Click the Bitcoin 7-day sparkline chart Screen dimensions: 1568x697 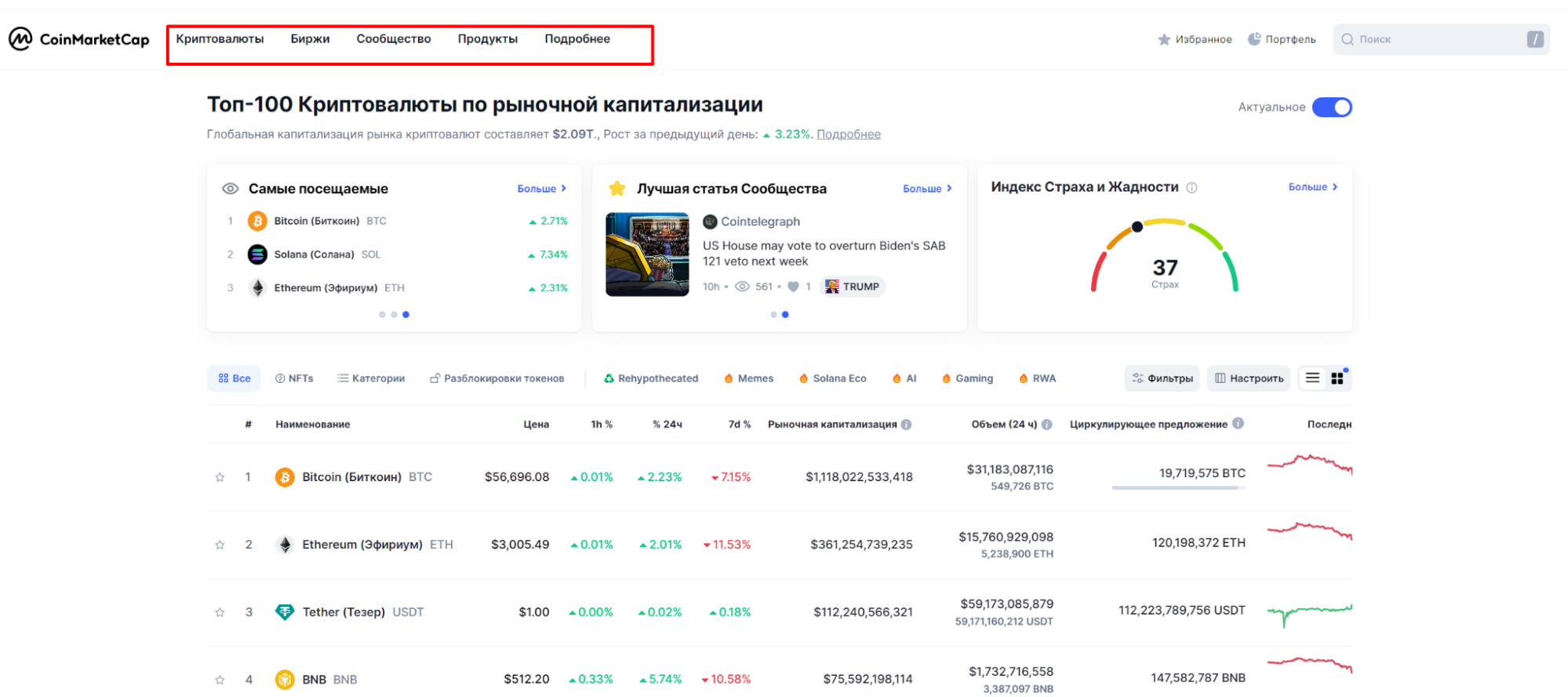point(1310,464)
